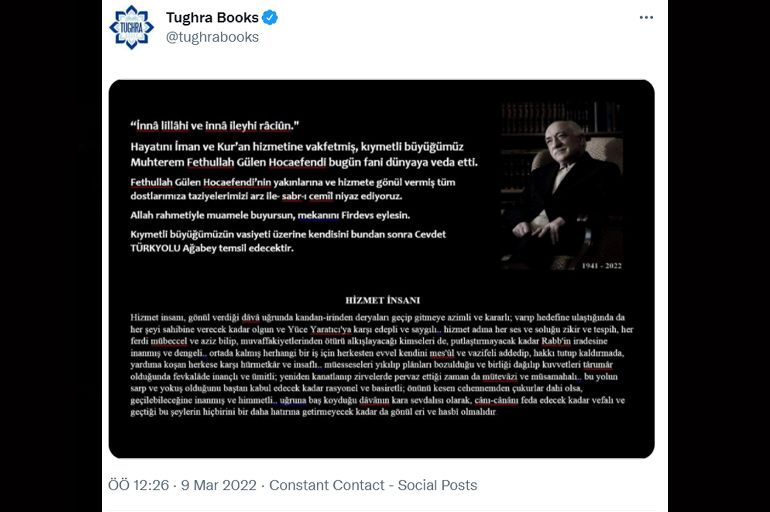Open the Tughra Books profile avatar logo

tap(131, 27)
